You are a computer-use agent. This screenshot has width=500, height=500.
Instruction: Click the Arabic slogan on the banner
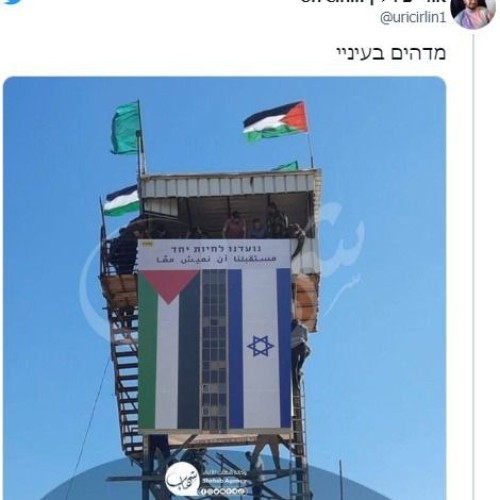pyautogui.click(x=215, y=260)
